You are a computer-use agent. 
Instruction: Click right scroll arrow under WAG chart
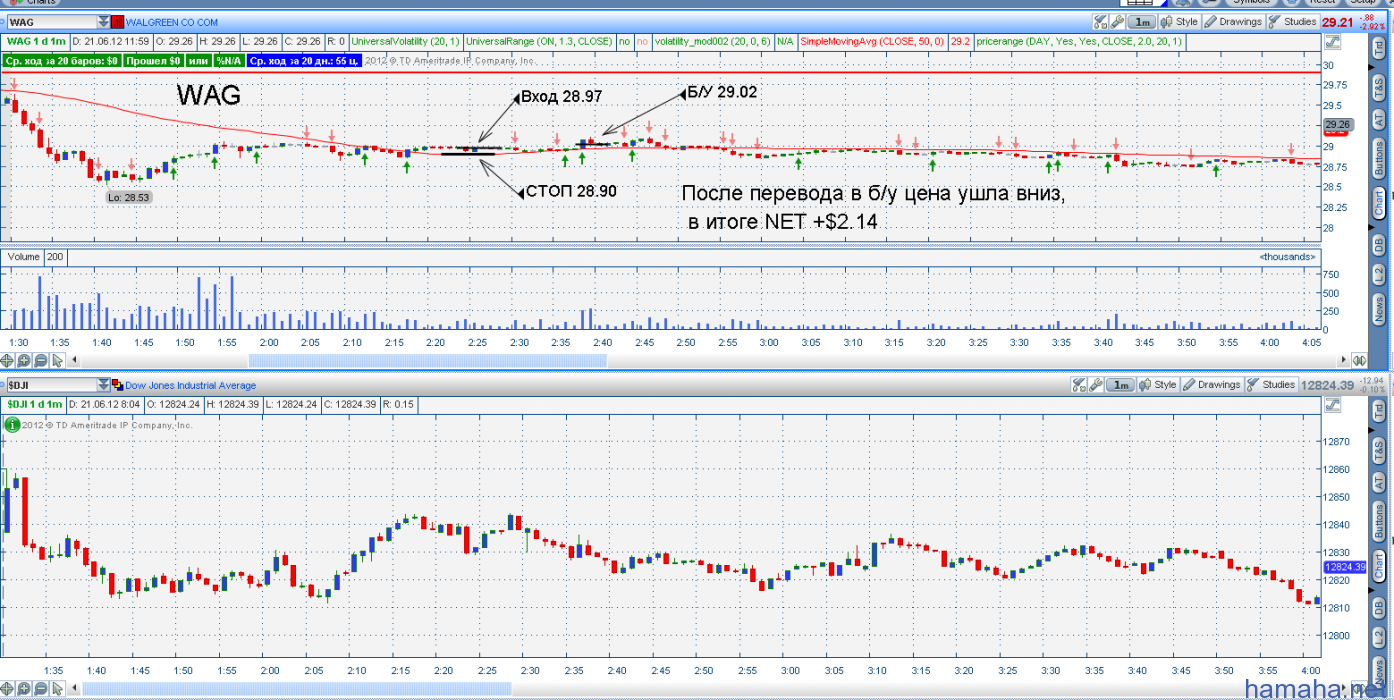coord(1343,360)
